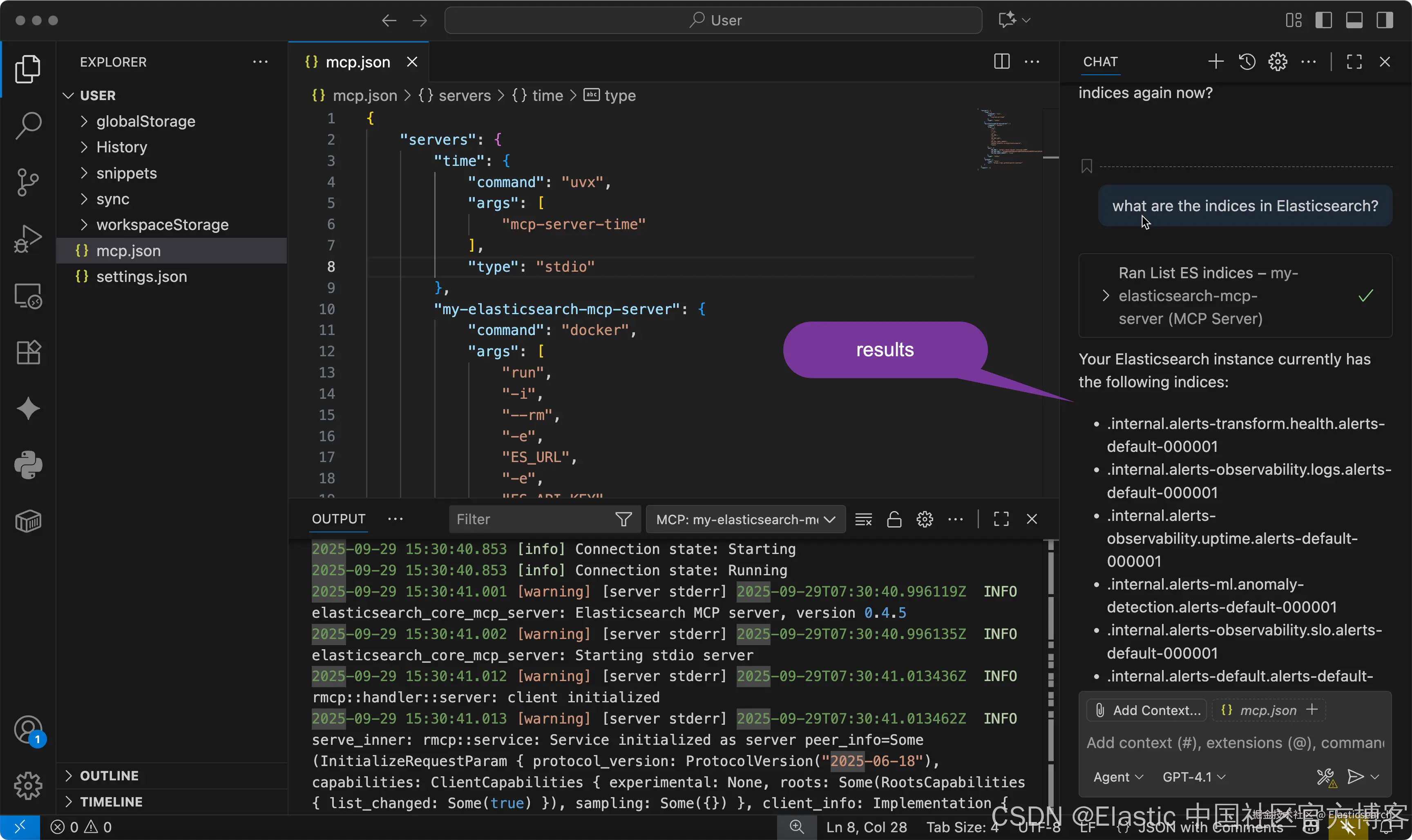This screenshot has width=1412, height=840.
Task: Click Ln 8, Col 28 in status bar
Action: click(x=866, y=828)
